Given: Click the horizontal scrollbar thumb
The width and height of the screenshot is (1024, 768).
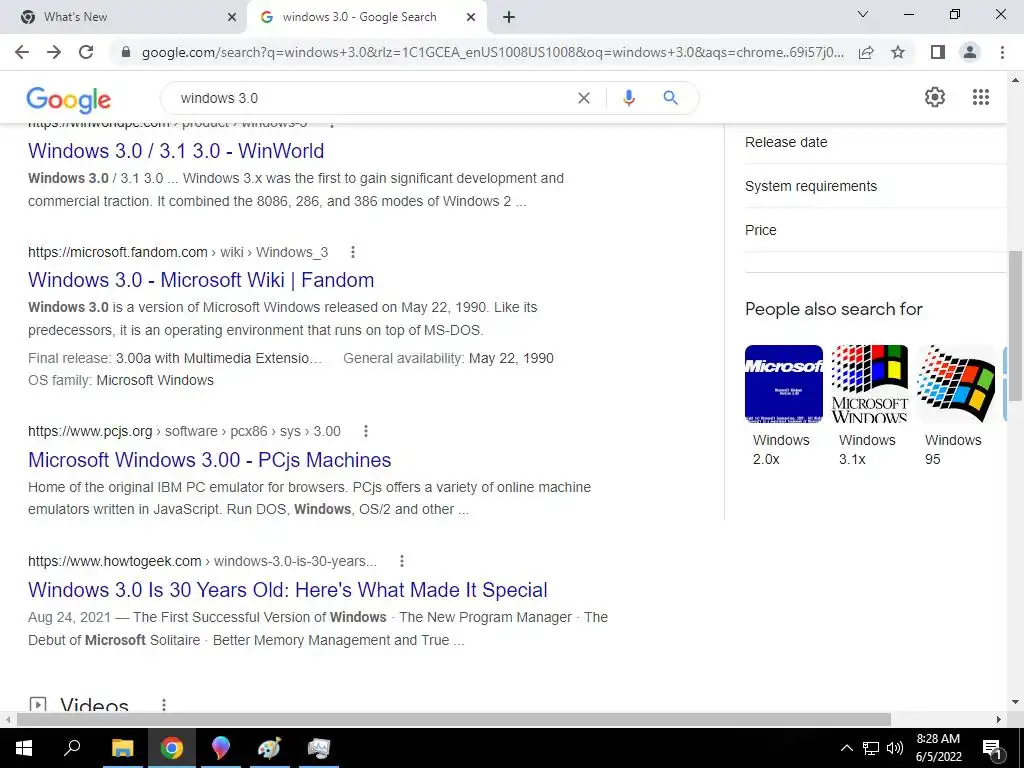Looking at the screenshot, I should [x=454, y=719].
